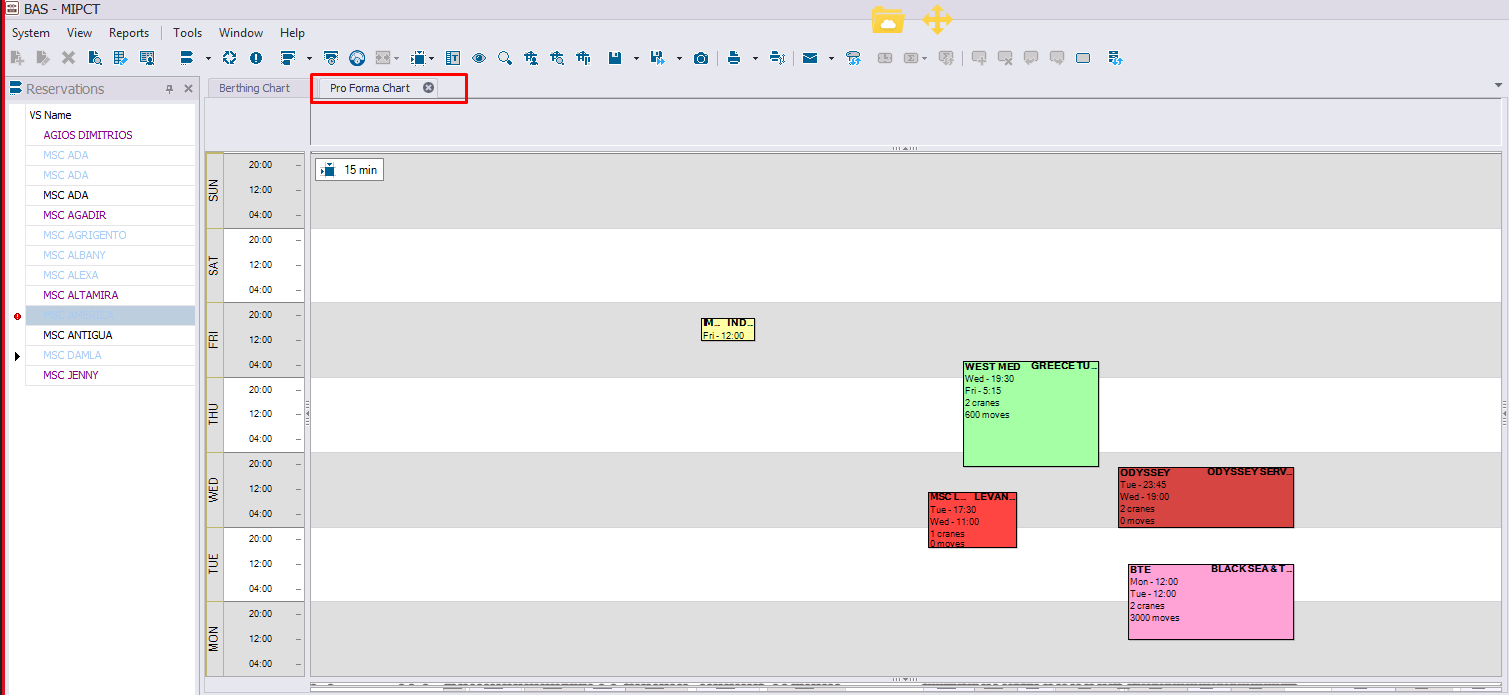
Task: Open dropdown arrow beside floppy save icon
Action: 636,58
